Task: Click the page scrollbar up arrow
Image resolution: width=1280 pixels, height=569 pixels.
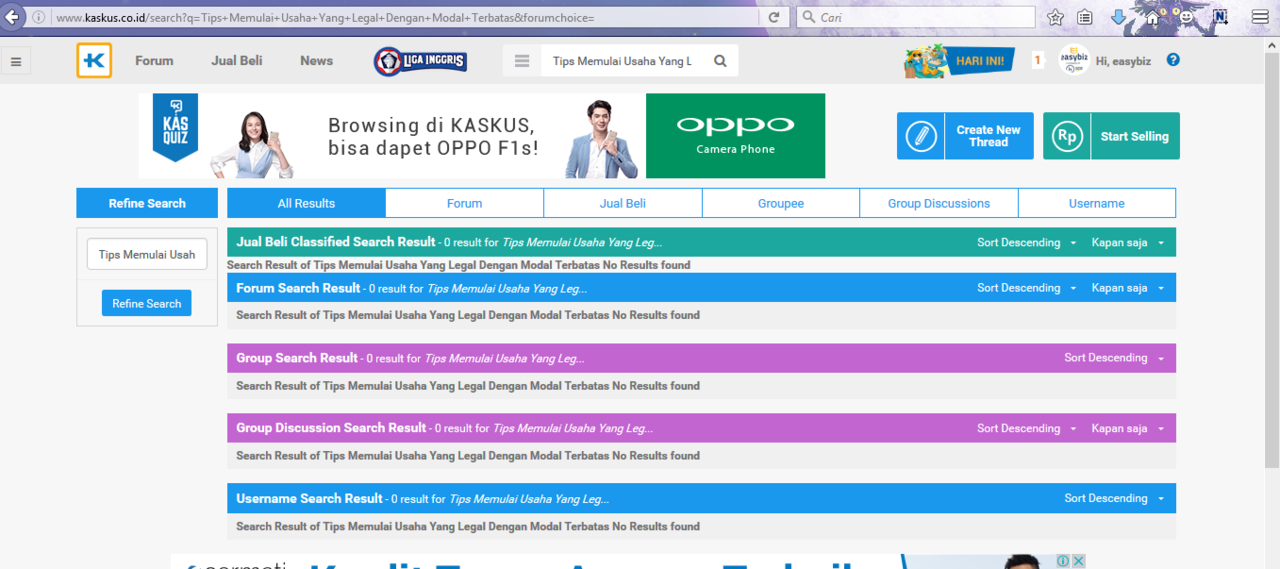Action: (x=1272, y=44)
